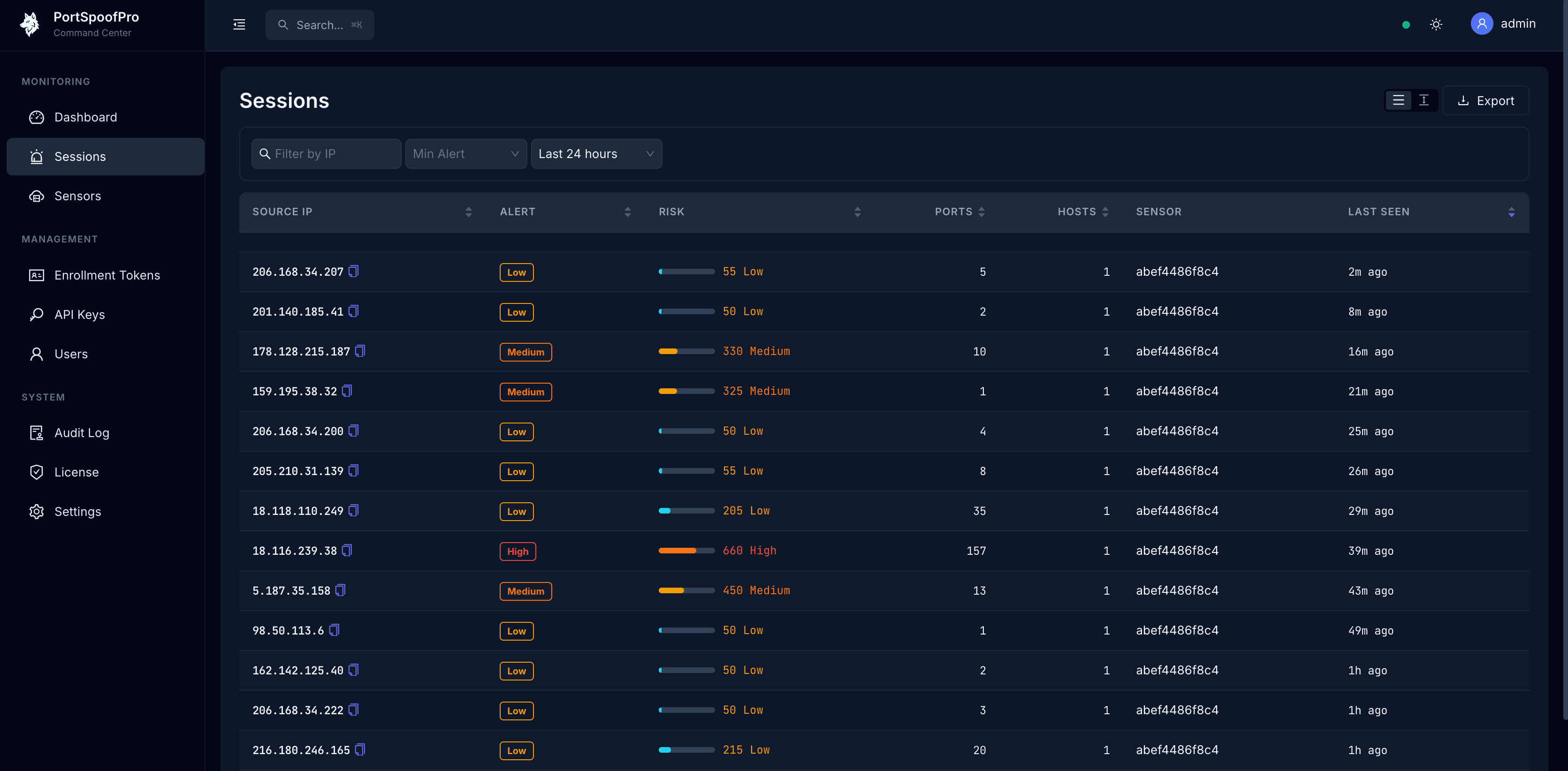Viewport: 1568px width, 771px height.
Task: Copy the IP address 18.116.239.38
Action: 347,550
